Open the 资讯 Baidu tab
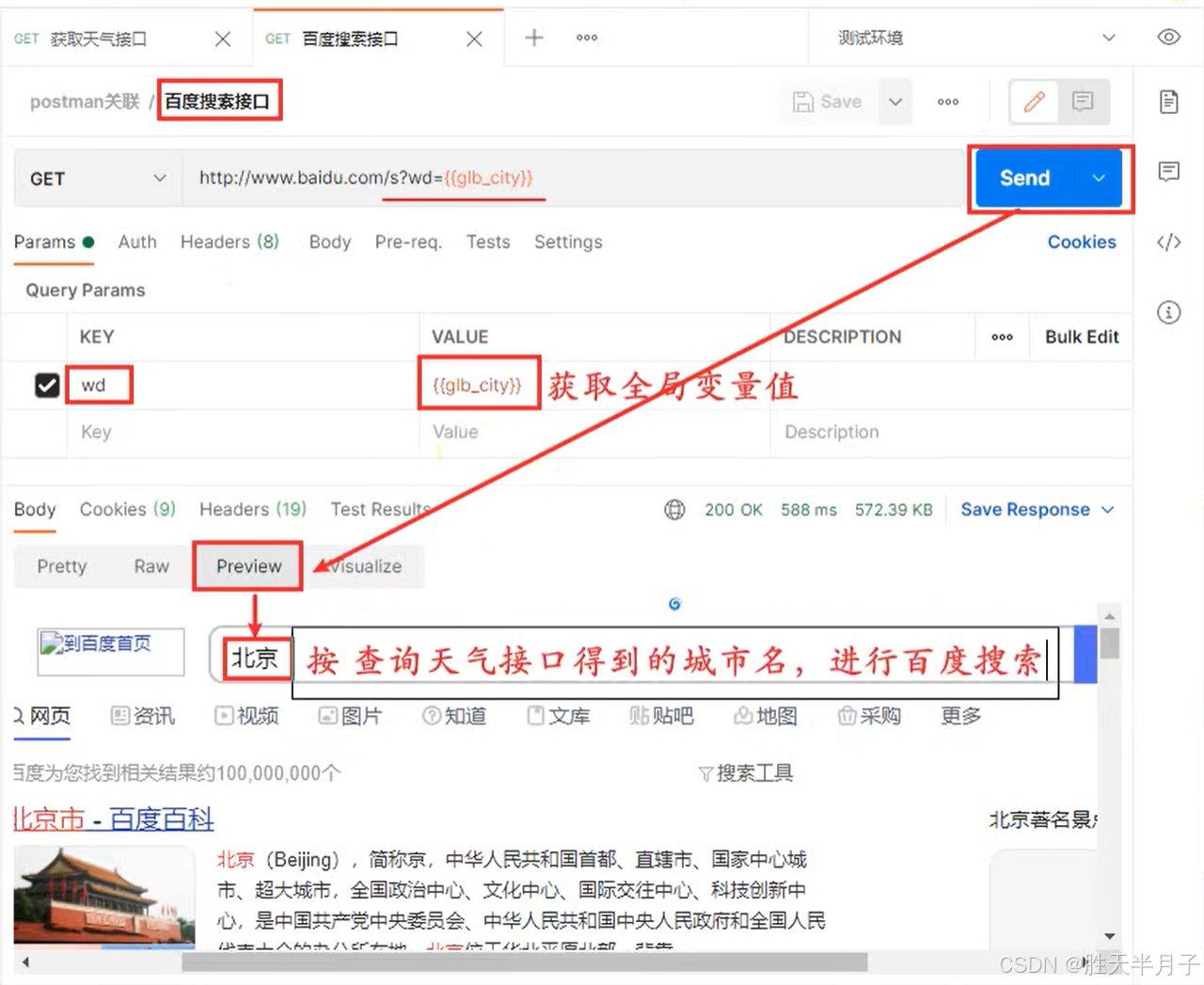The width and height of the screenshot is (1204, 985). (143, 716)
